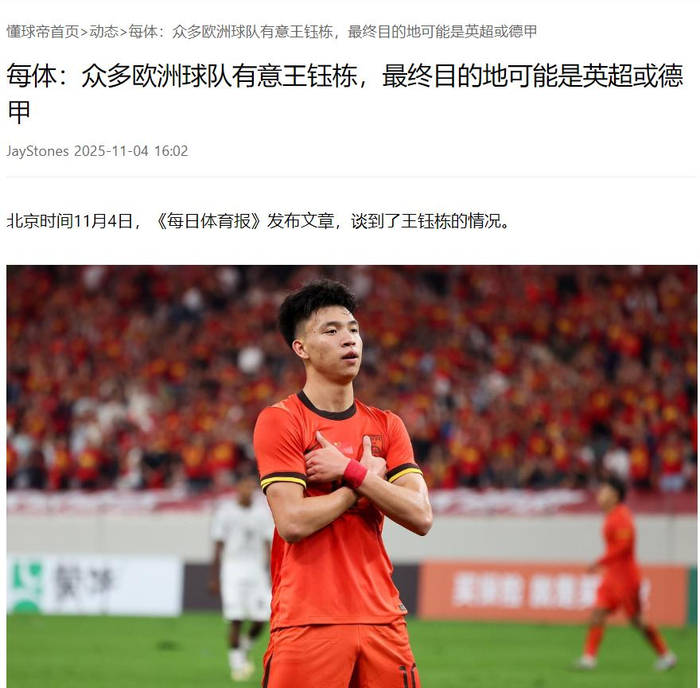The height and width of the screenshot is (688, 700).
Task: Open the author JayStones profile
Action: click(38, 151)
